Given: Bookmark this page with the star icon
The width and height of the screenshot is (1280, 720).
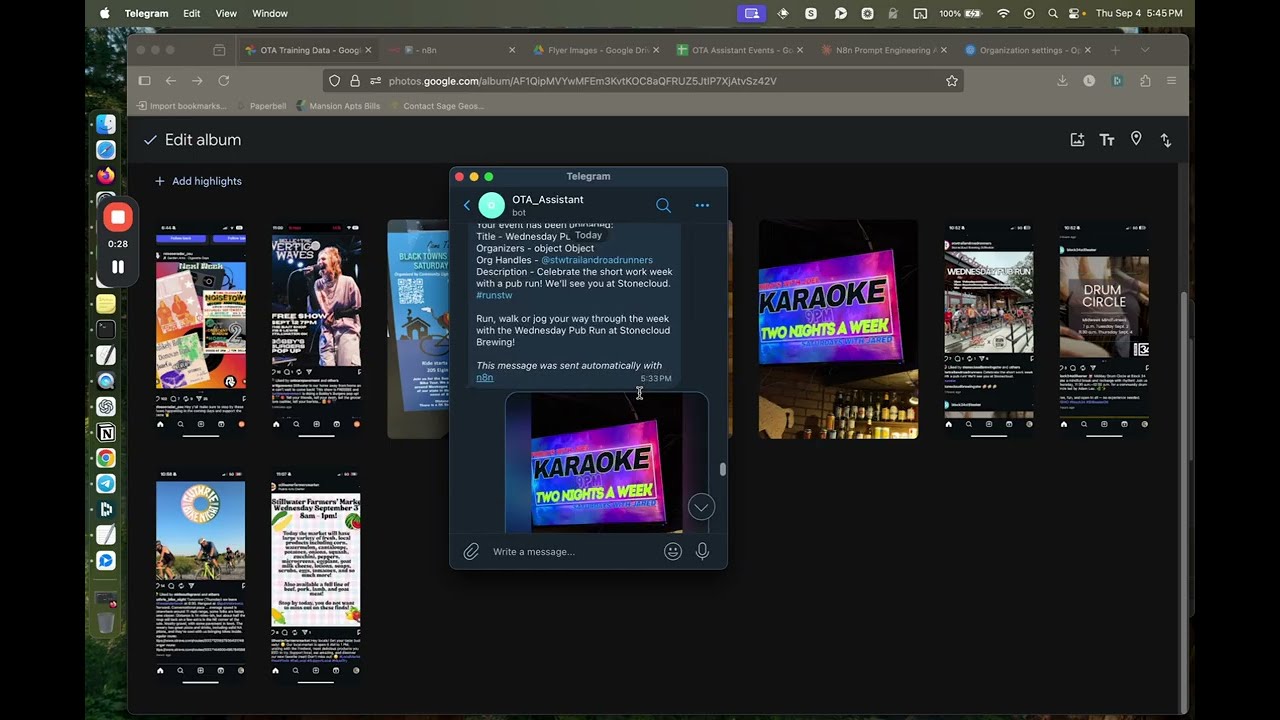Looking at the screenshot, I should 952,81.
